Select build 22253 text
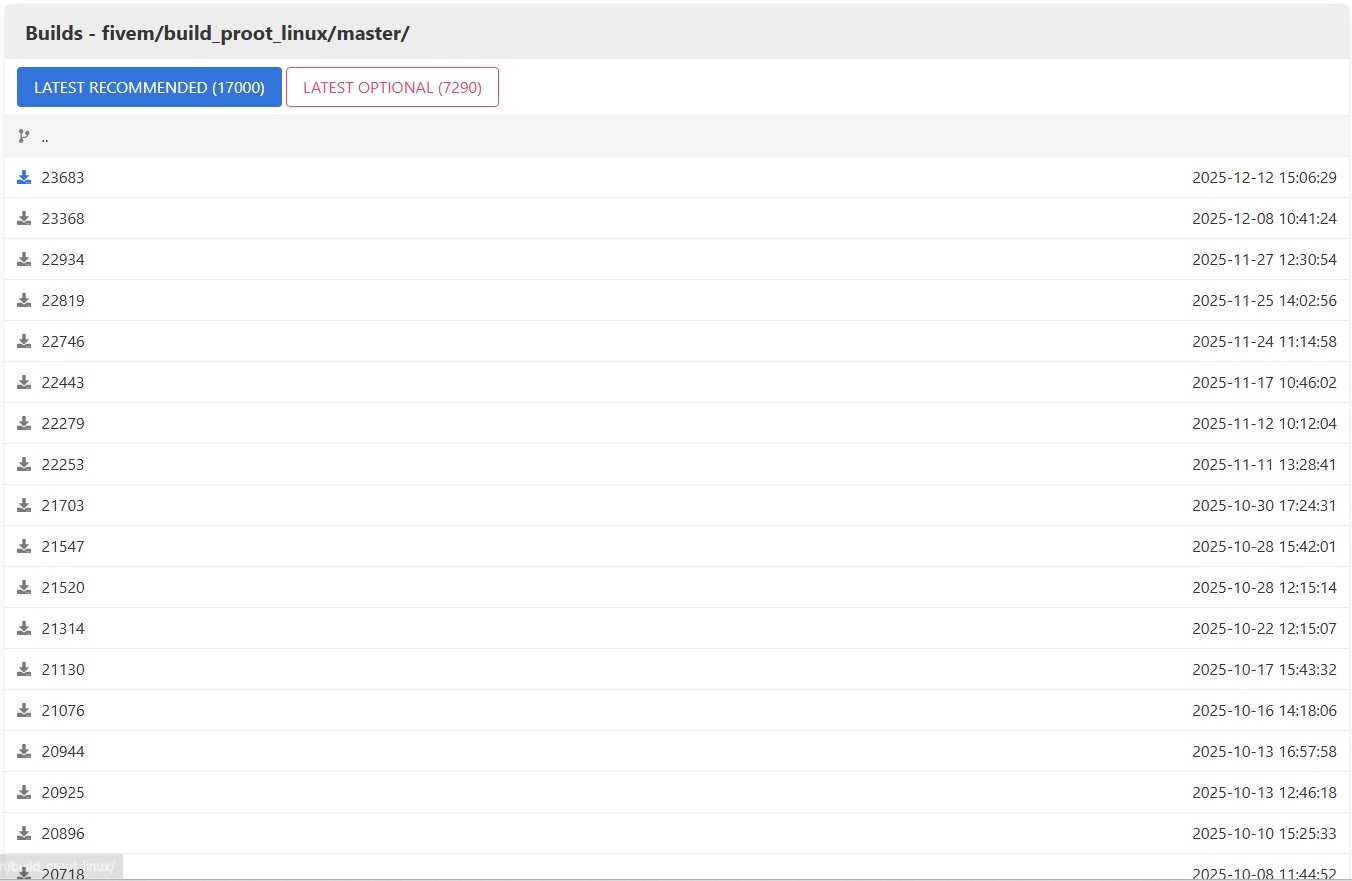Viewport: 1352px width, 881px height. [x=63, y=465]
